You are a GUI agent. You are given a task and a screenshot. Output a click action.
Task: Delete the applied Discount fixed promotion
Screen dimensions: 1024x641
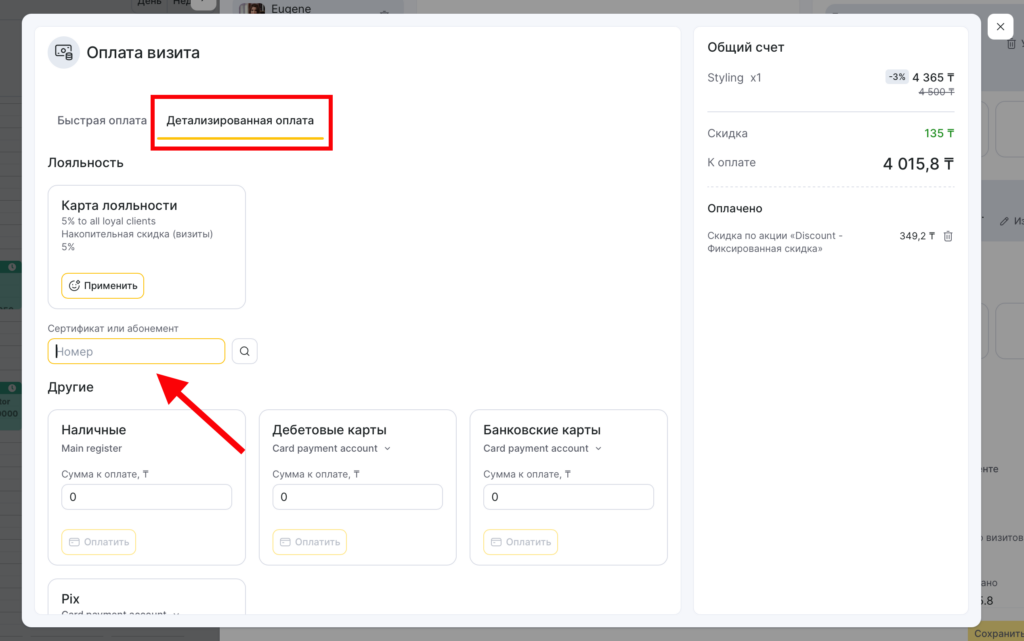948,236
